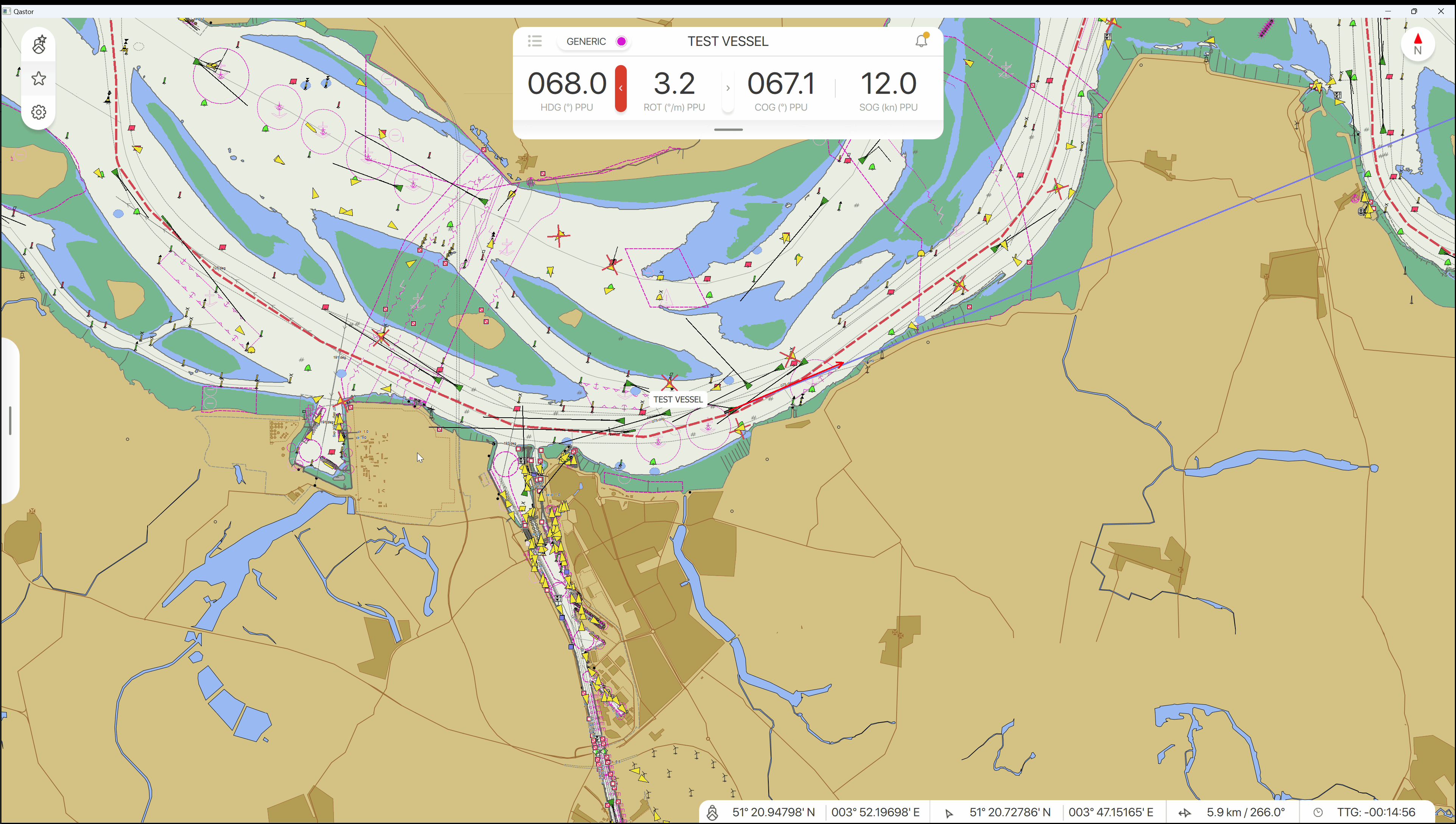This screenshot has height=824, width=1456.
Task: Open the list menu icon in vessel panel
Action: click(x=534, y=41)
